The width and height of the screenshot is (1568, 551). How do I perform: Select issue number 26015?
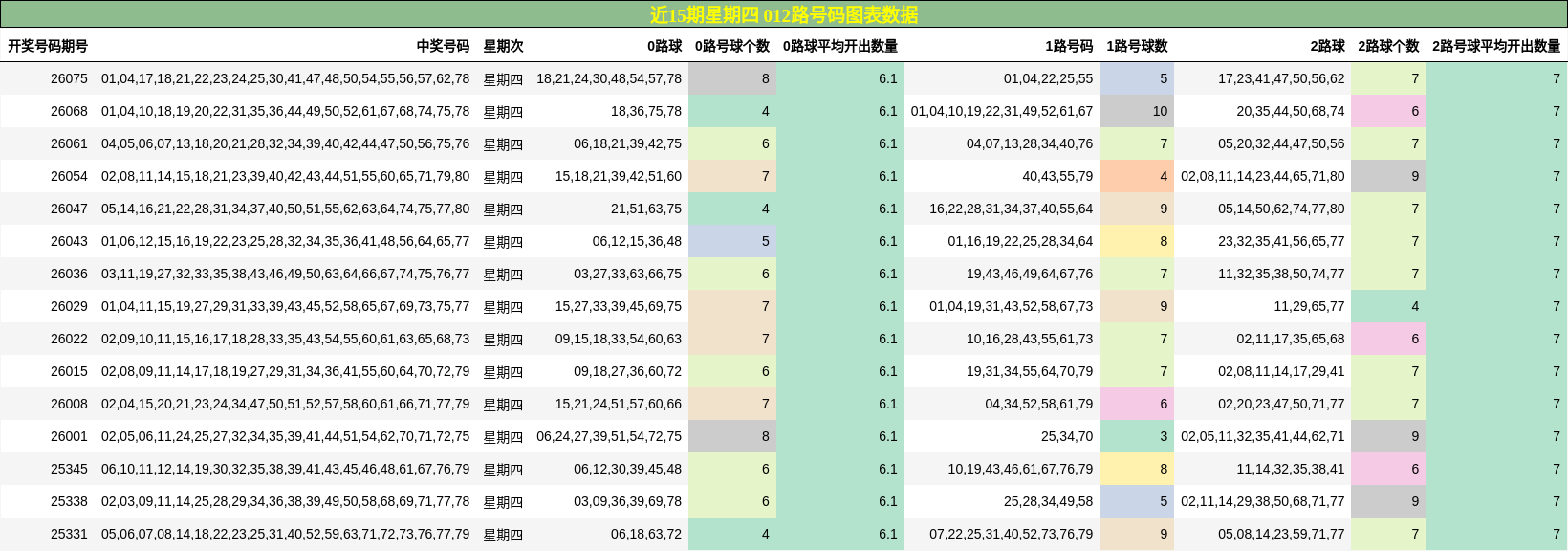point(69,371)
